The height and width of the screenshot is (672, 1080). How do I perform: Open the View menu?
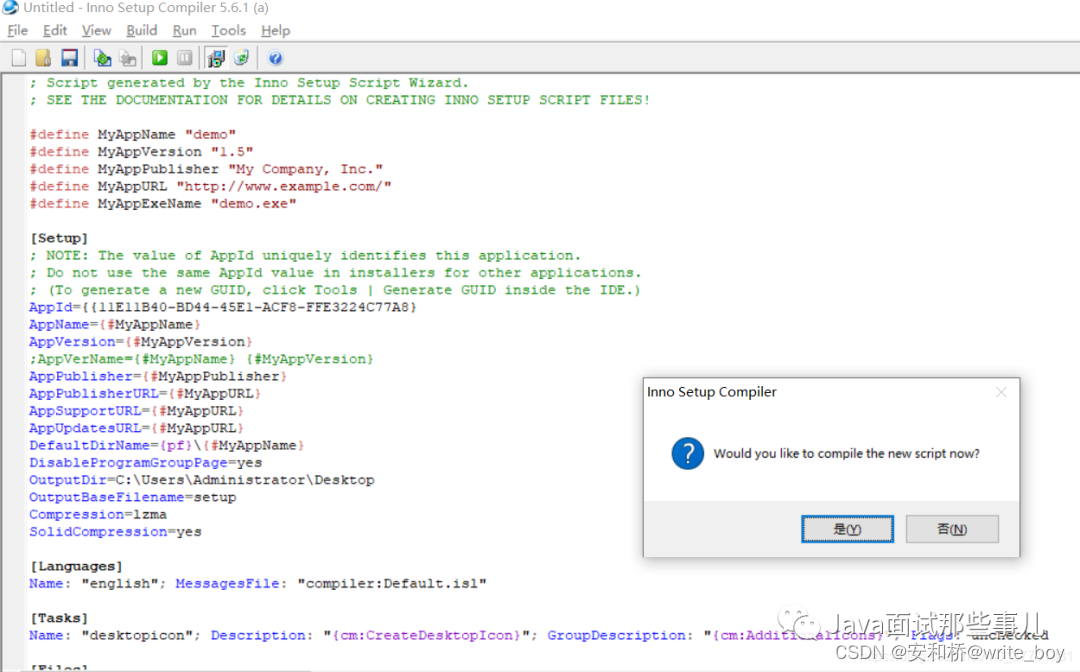pos(96,30)
